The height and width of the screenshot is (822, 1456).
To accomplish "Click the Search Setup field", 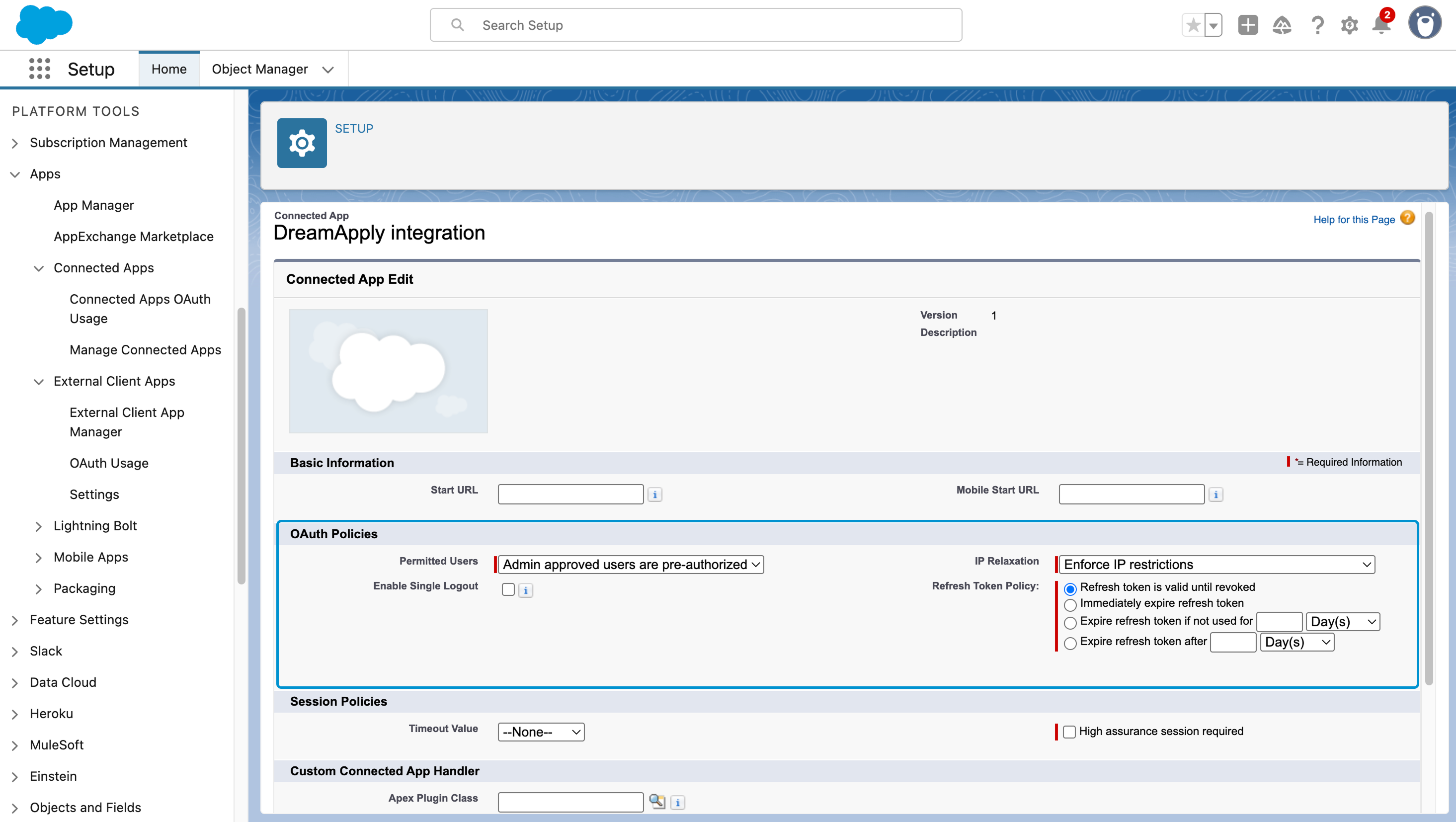I will (696, 25).
